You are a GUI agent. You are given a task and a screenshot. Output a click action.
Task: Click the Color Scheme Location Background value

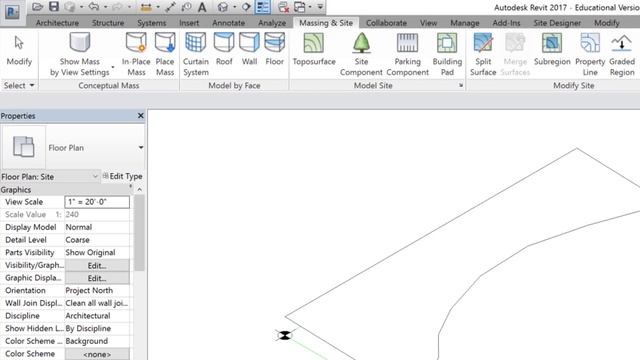(x=97, y=341)
